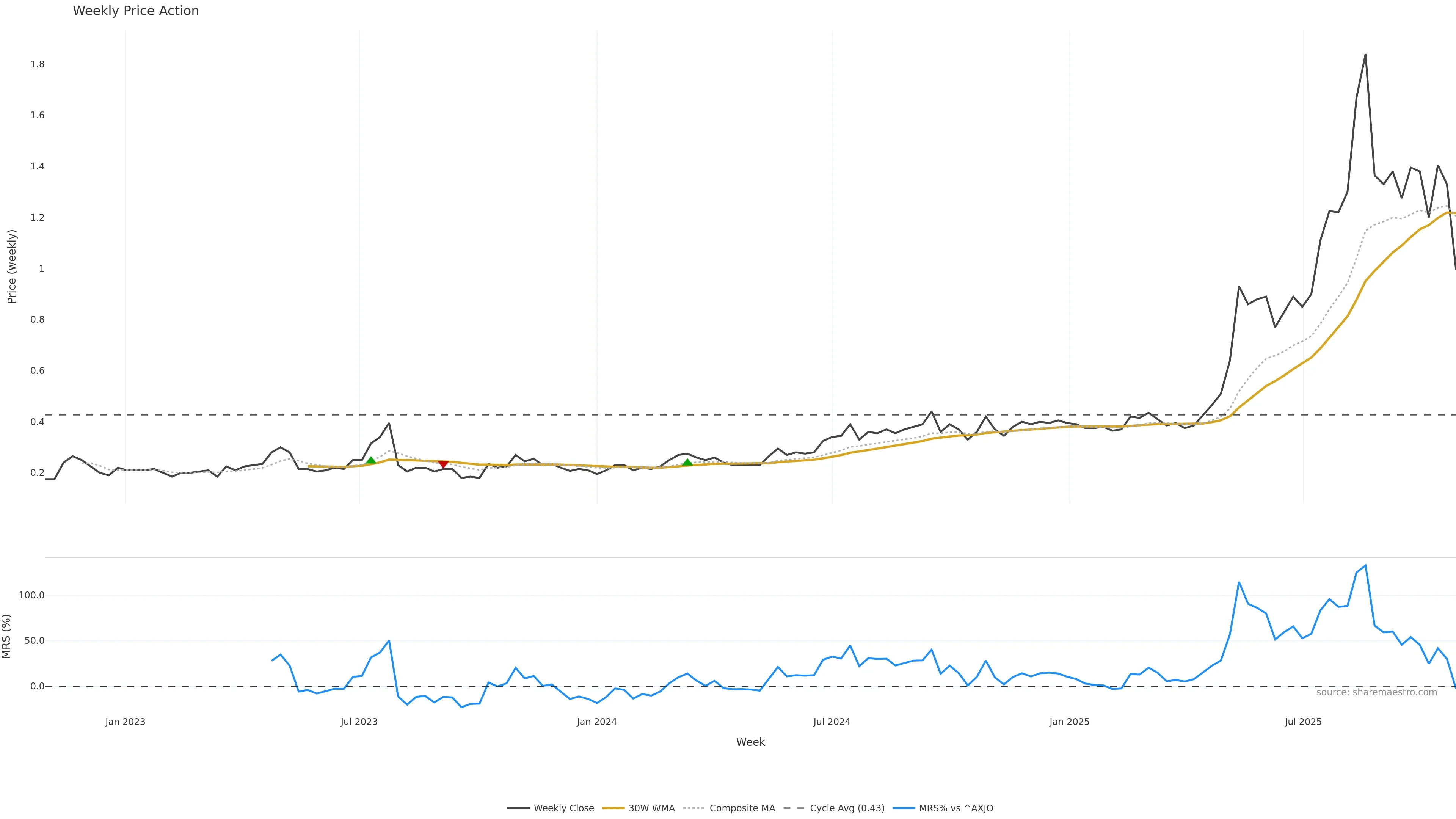
Task: Click the 100.0 tick on MRS axis
Action: click(31, 595)
